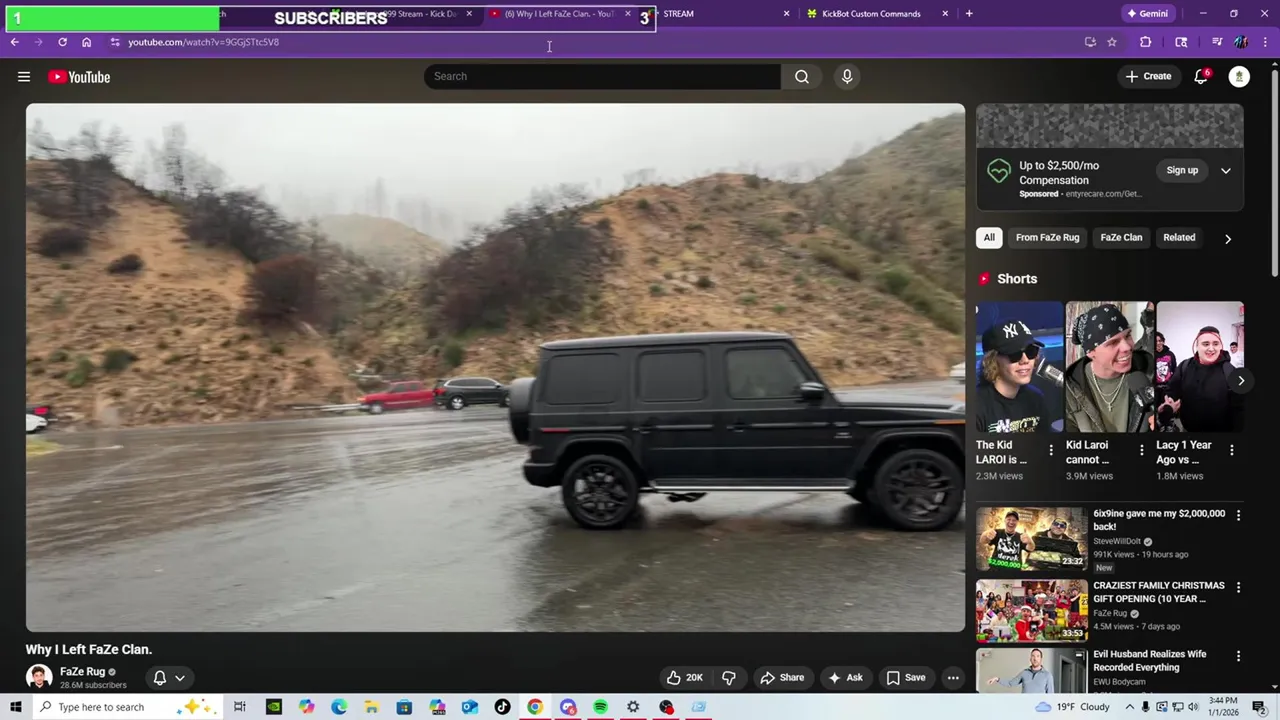The image size is (1280, 720).
Task: Open the Chrome three-dot menu
Action: 1265,42
